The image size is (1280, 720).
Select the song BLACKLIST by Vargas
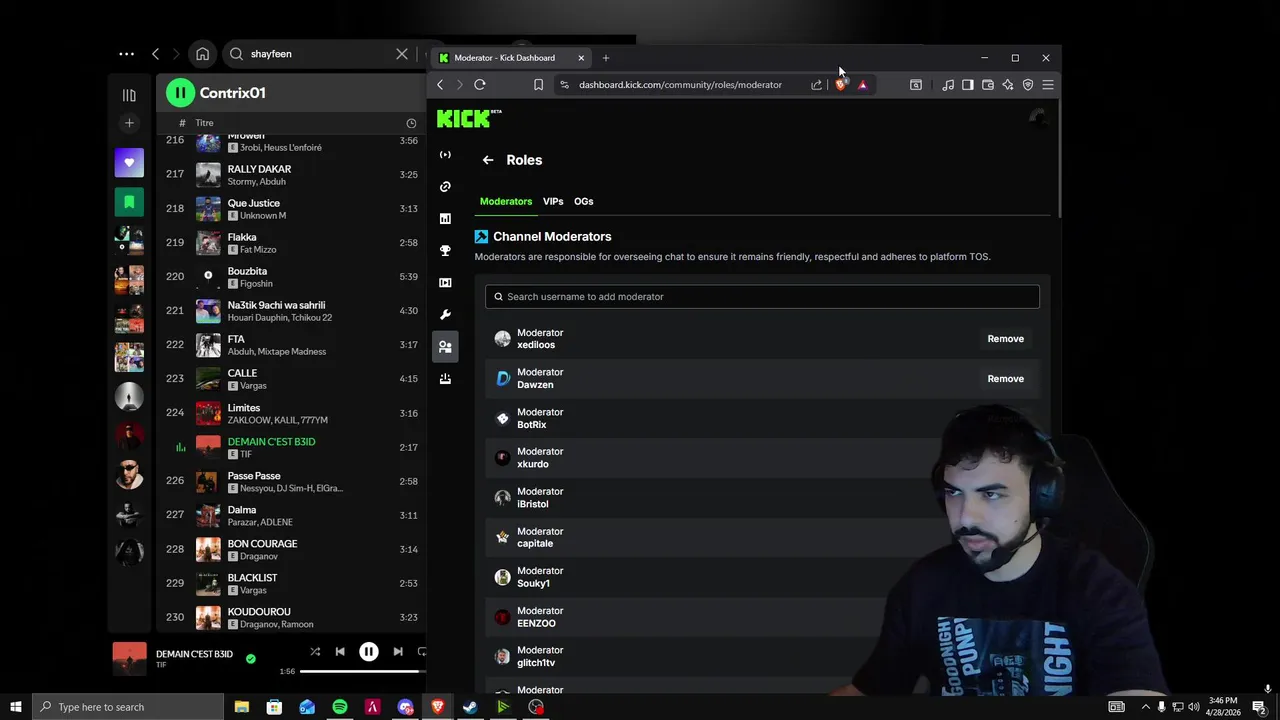click(291, 583)
